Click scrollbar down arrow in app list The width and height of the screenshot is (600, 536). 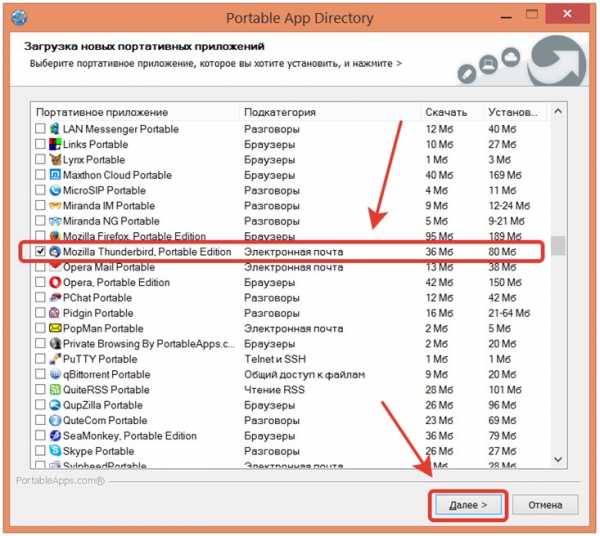(558, 459)
